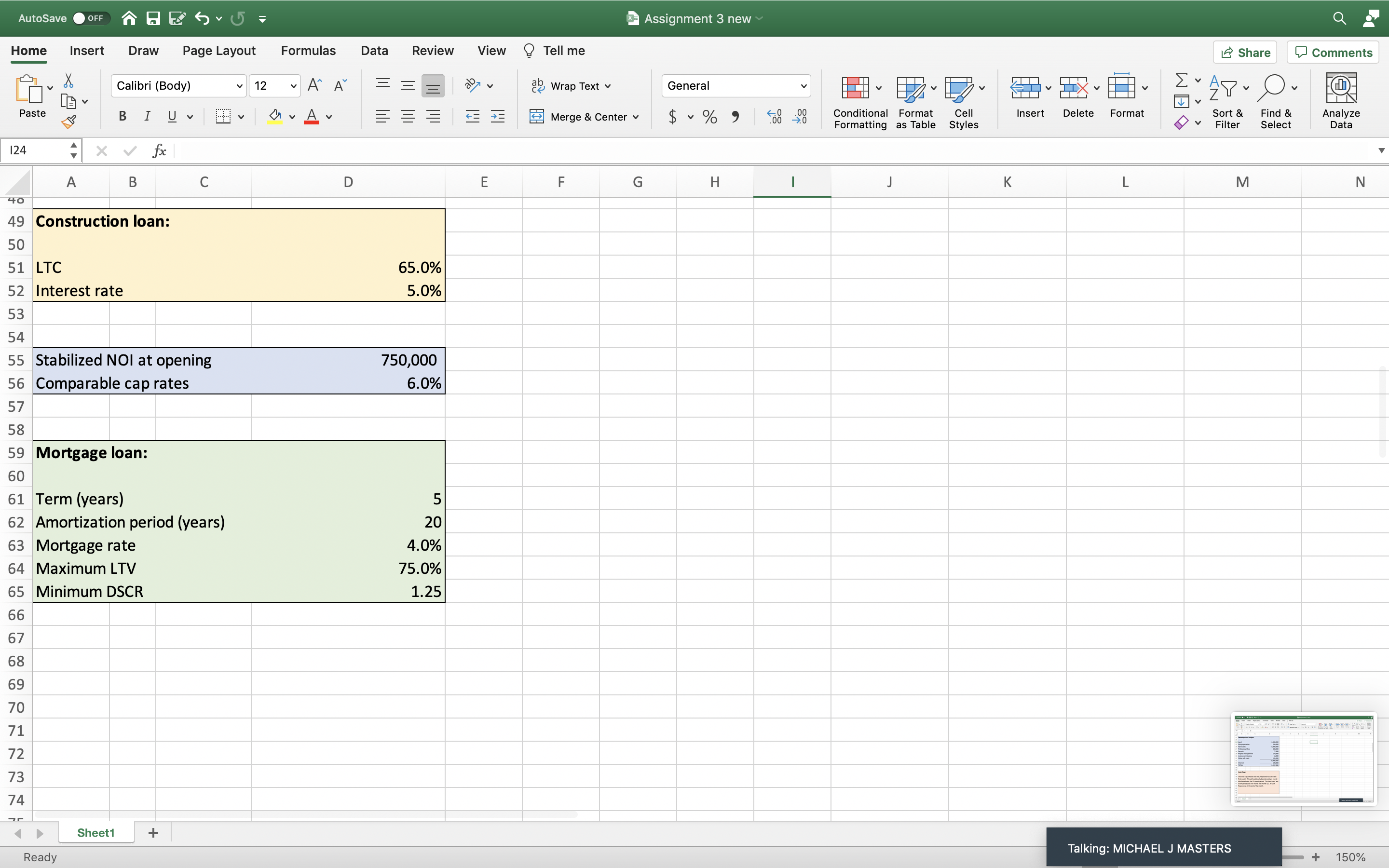Toggle increase decimal places
The height and width of the screenshot is (868, 1389).
pyautogui.click(x=773, y=116)
